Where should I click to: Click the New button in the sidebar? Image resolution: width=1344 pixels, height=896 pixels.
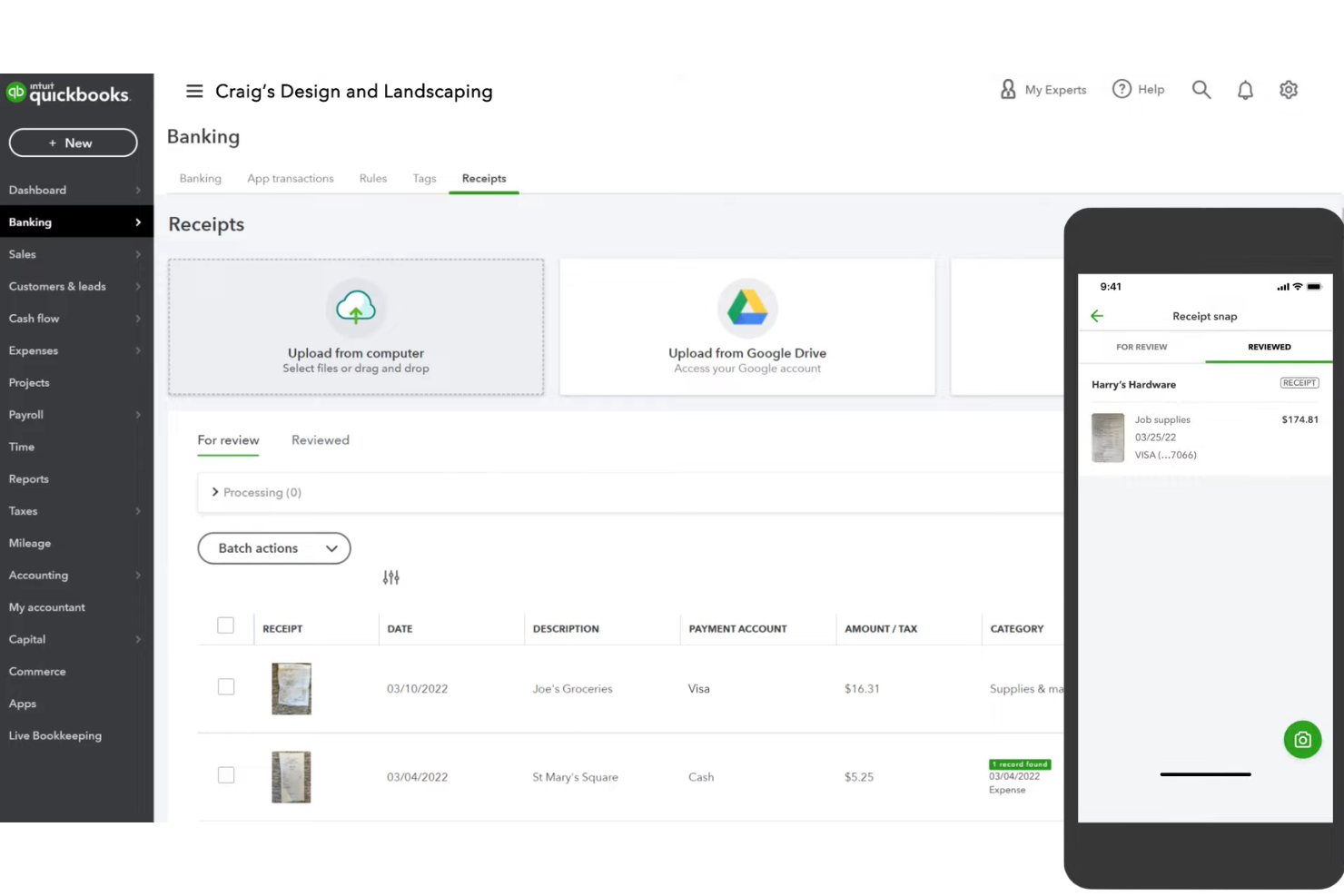pyautogui.click(x=73, y=143)
